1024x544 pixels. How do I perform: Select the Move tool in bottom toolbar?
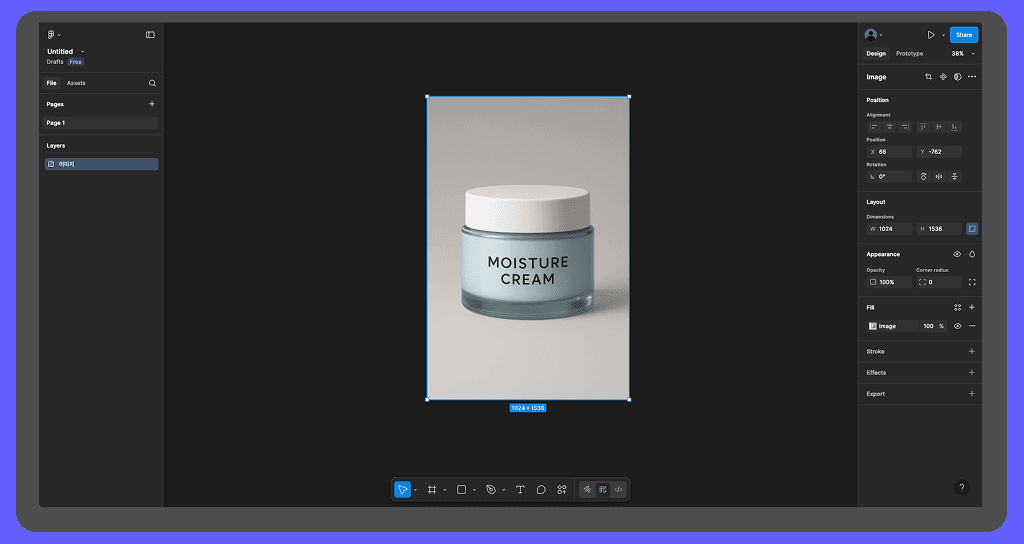pyautogui.click(x=403, y=490)
